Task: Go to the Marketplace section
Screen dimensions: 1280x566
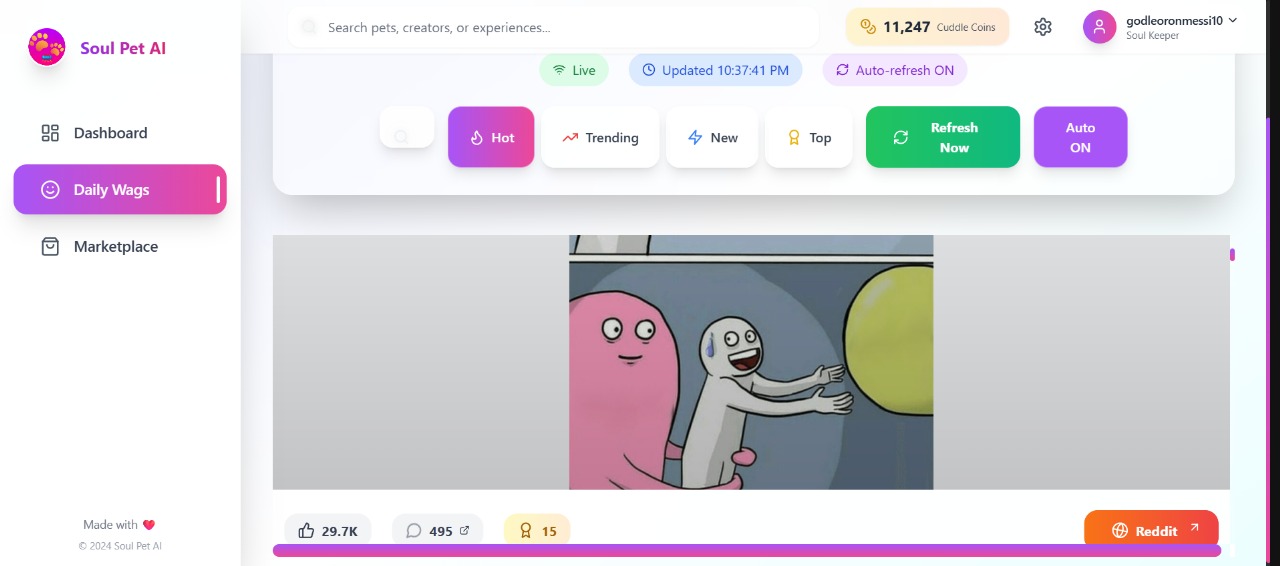Action: point(120,246)
